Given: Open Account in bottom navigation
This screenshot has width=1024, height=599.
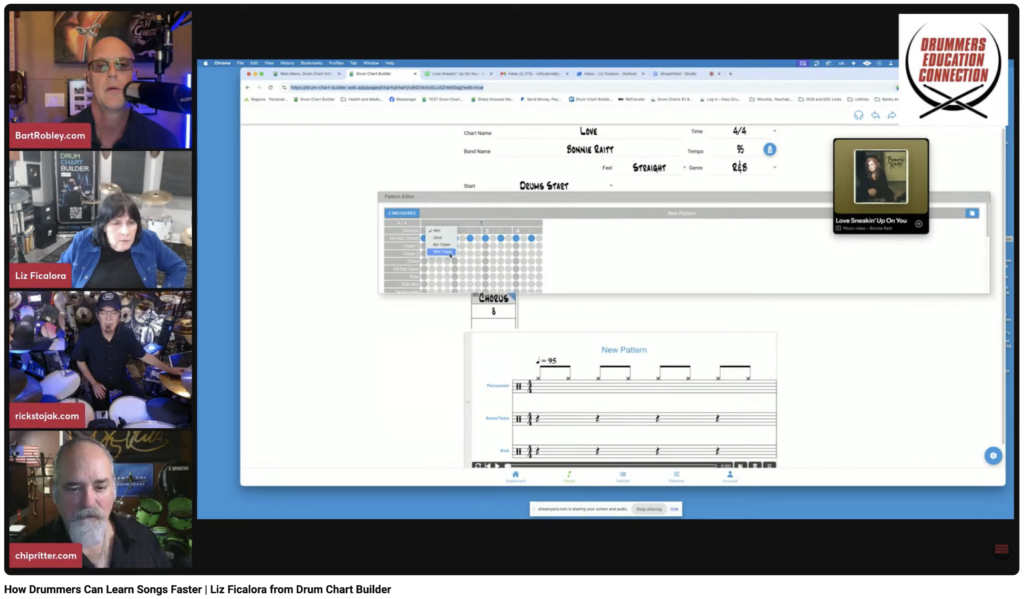Looking at the screenshot, I should [x=729, y=477].
